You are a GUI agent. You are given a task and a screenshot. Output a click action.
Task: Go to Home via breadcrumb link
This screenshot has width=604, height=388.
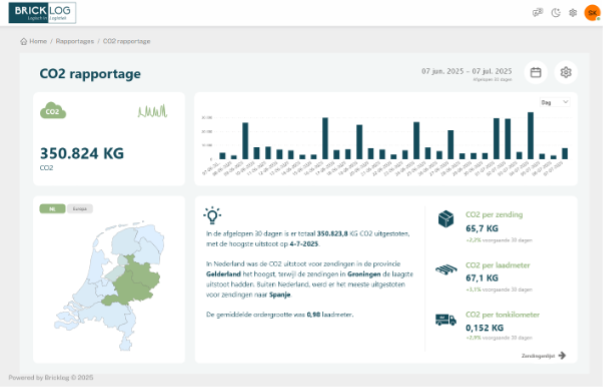click(38, 41)
